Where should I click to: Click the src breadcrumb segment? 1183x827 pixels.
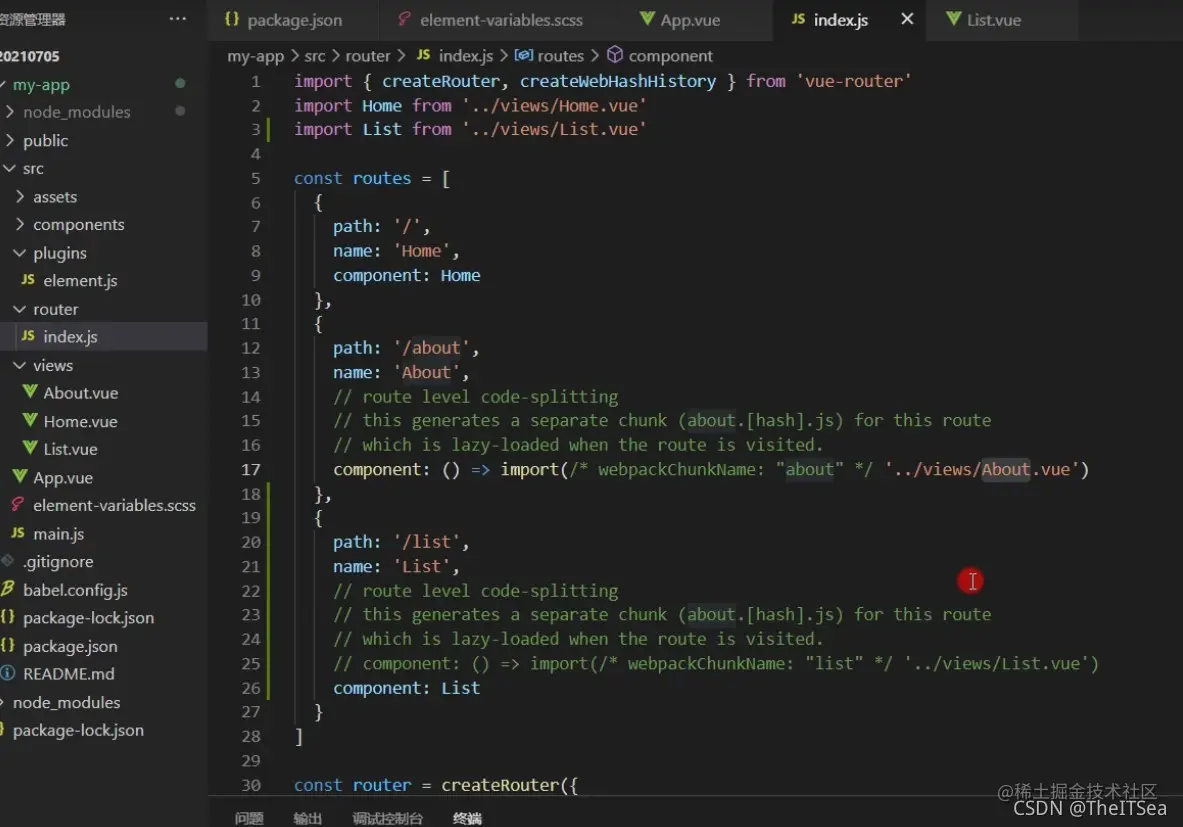pyautogui.click(x=315, y=56)
